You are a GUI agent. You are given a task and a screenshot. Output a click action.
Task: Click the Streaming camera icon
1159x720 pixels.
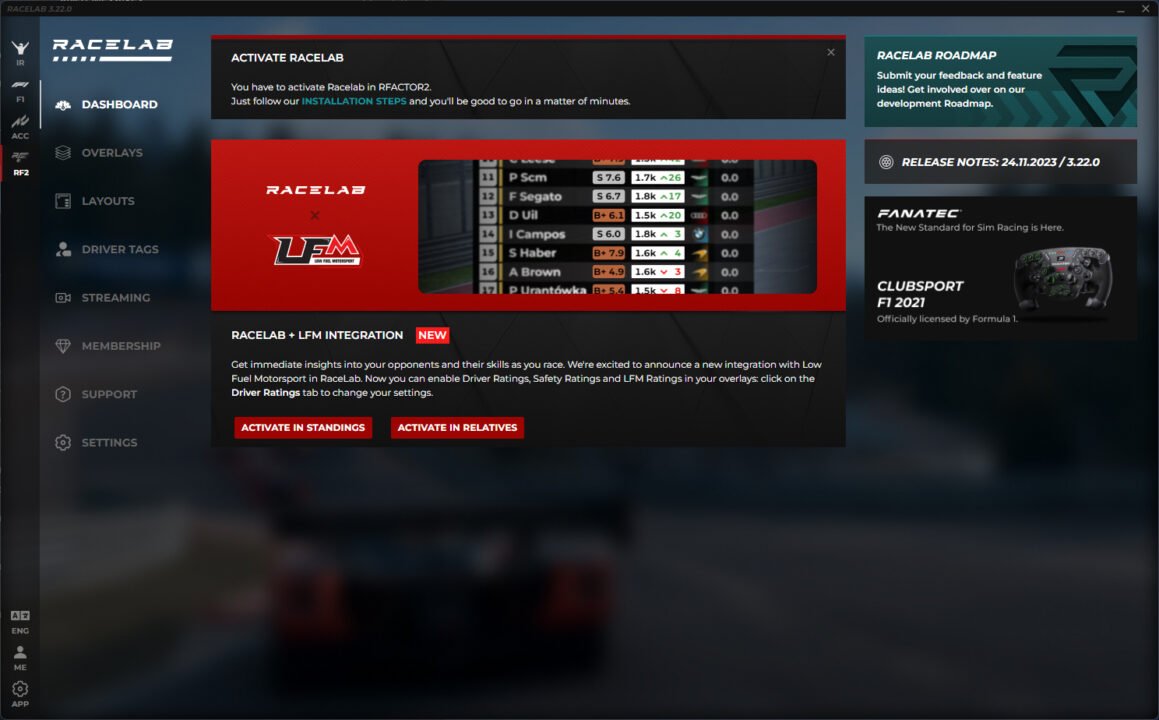point(63,298)
